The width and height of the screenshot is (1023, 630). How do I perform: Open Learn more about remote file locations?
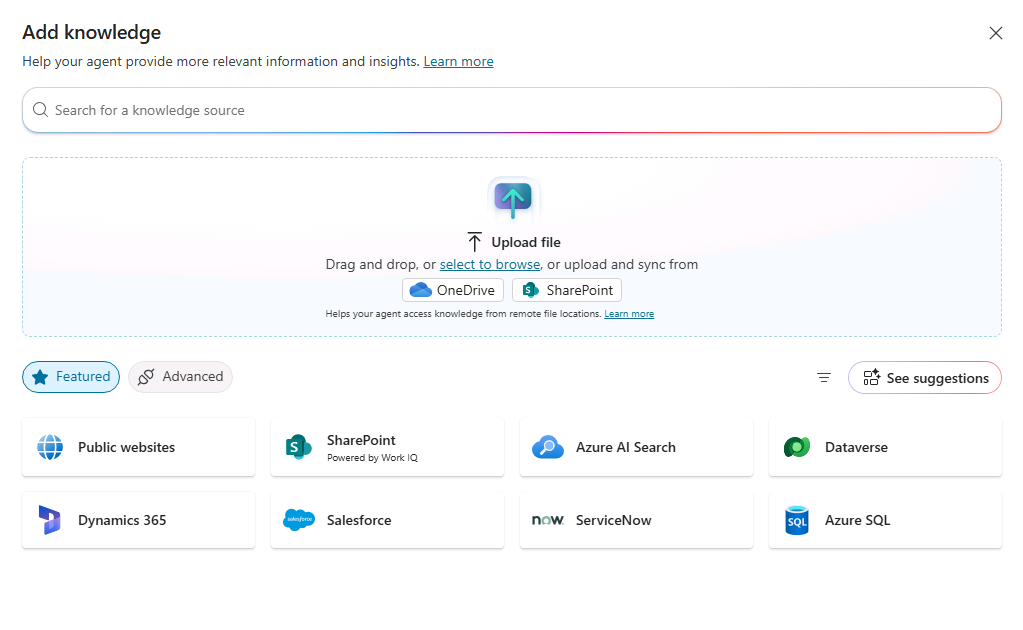[629, 314]
